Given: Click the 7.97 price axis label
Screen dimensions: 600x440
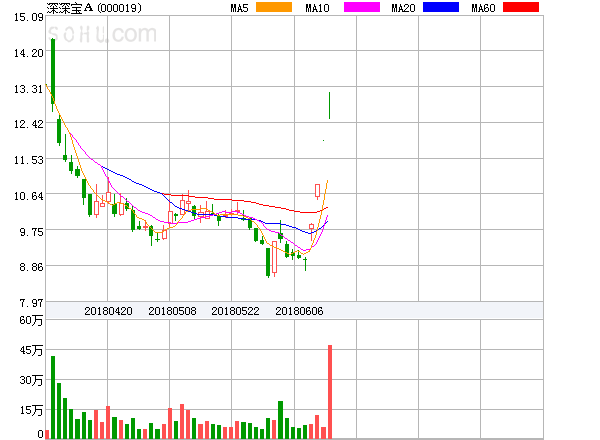Looking at the screenshot, I should (x=31, y=303).
